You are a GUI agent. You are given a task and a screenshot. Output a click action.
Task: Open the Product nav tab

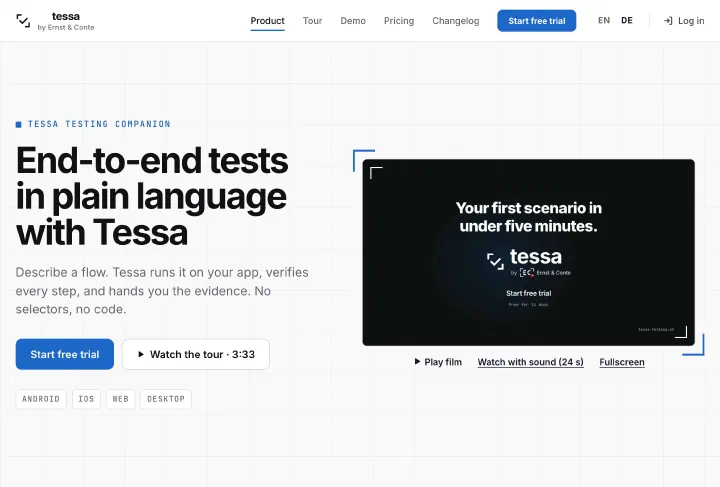click(267, 21)
